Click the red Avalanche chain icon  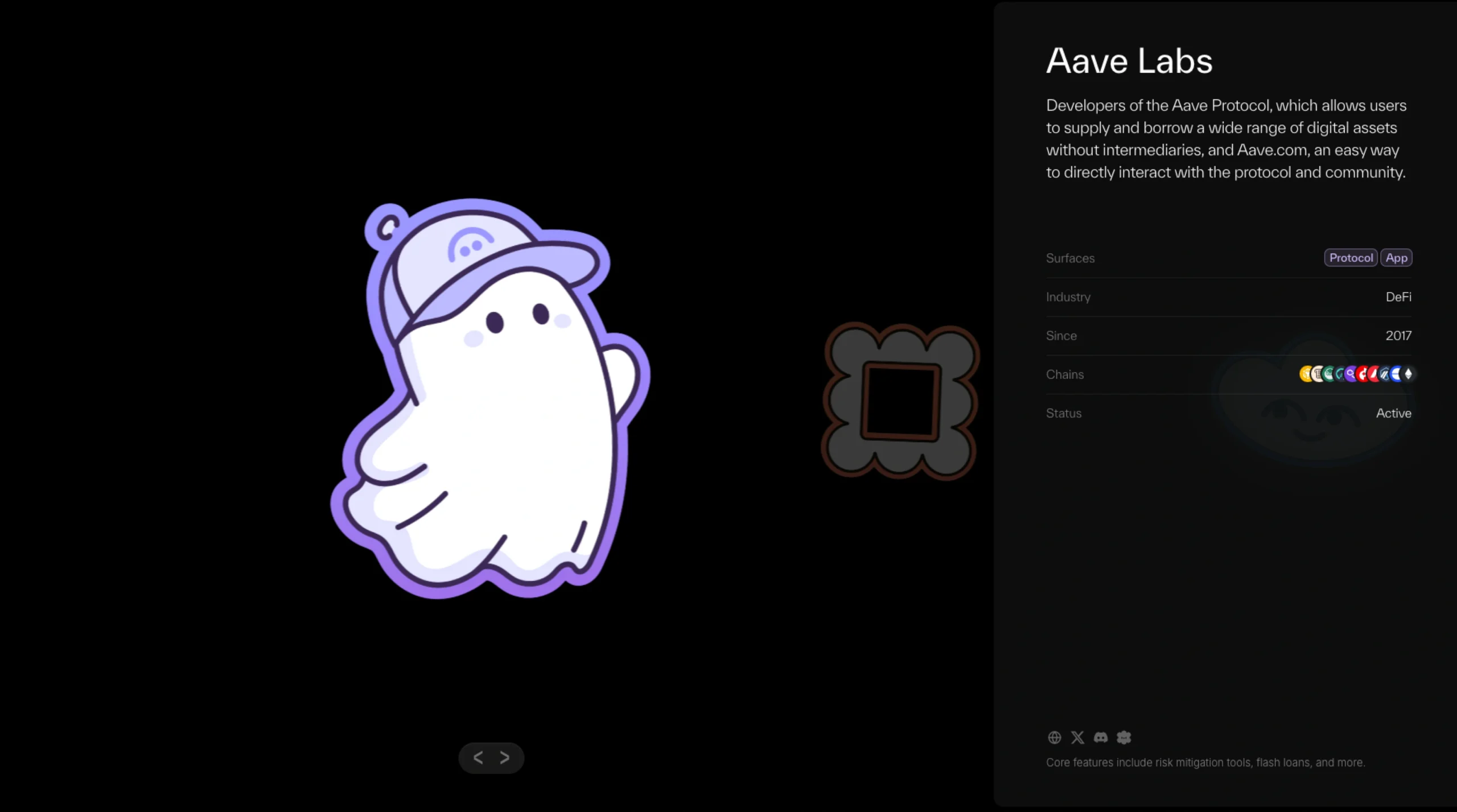pyautogui.click(x=1372, y=374)
